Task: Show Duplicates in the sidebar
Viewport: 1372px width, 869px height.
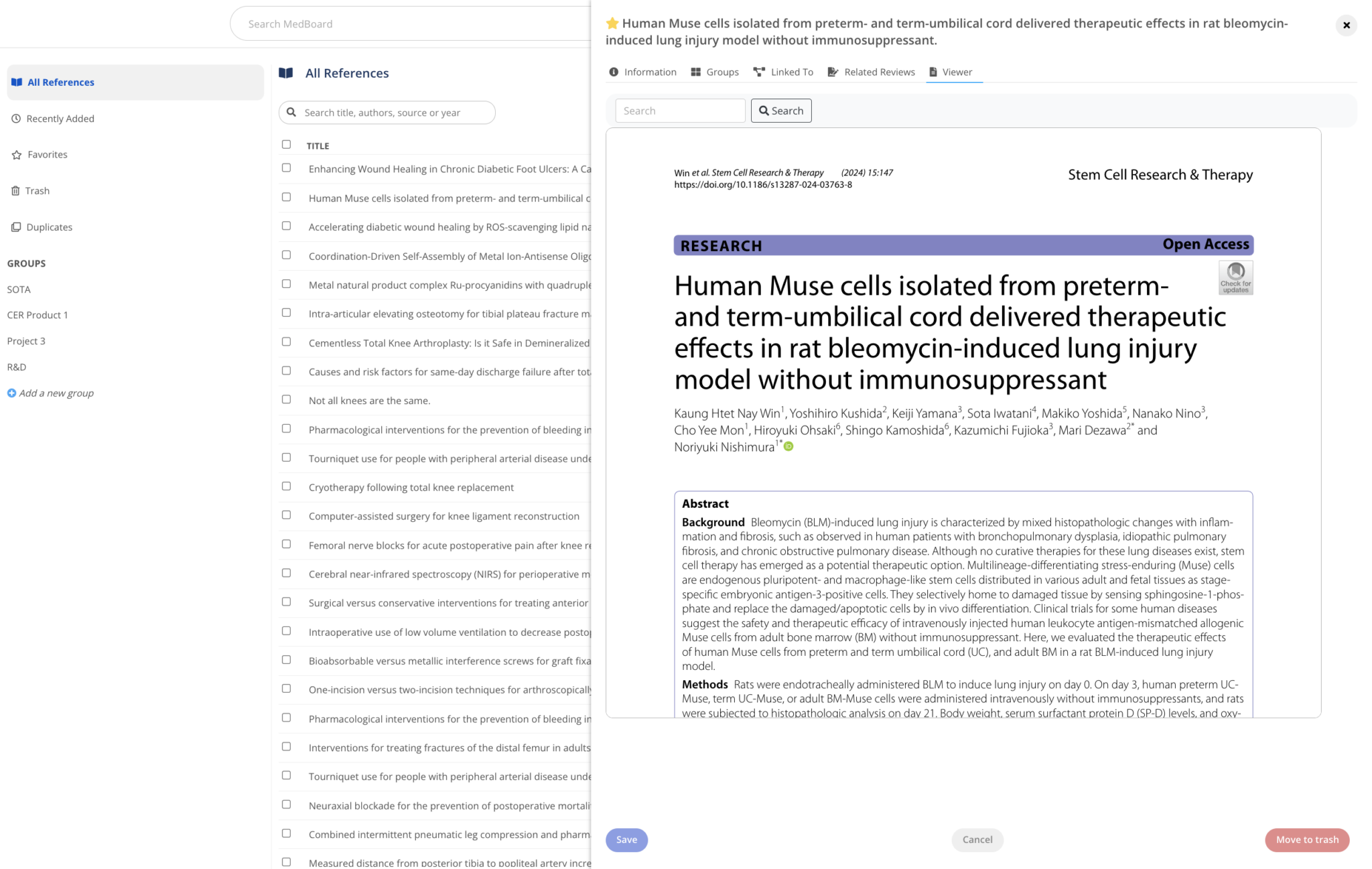Action: point(49,226)
